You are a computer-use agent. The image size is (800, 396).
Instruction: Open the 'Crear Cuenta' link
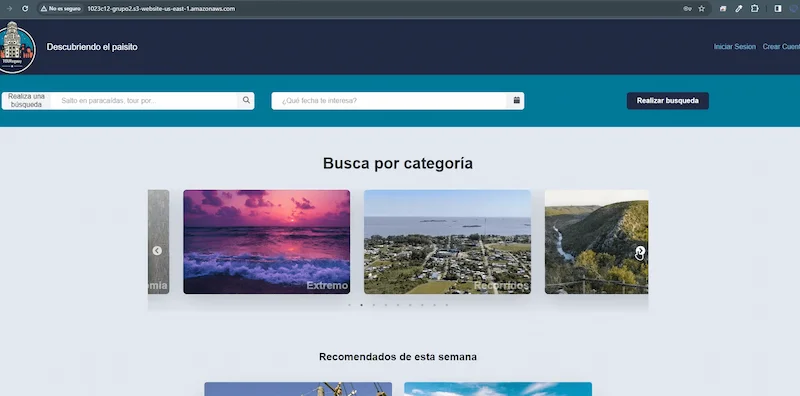point(781,46)
